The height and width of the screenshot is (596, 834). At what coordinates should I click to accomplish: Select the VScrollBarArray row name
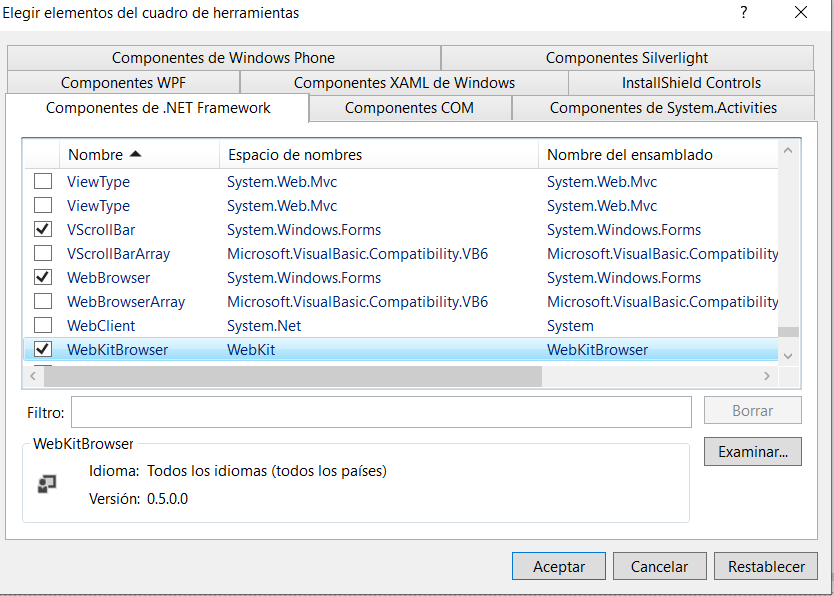click(x=119, y=254)
